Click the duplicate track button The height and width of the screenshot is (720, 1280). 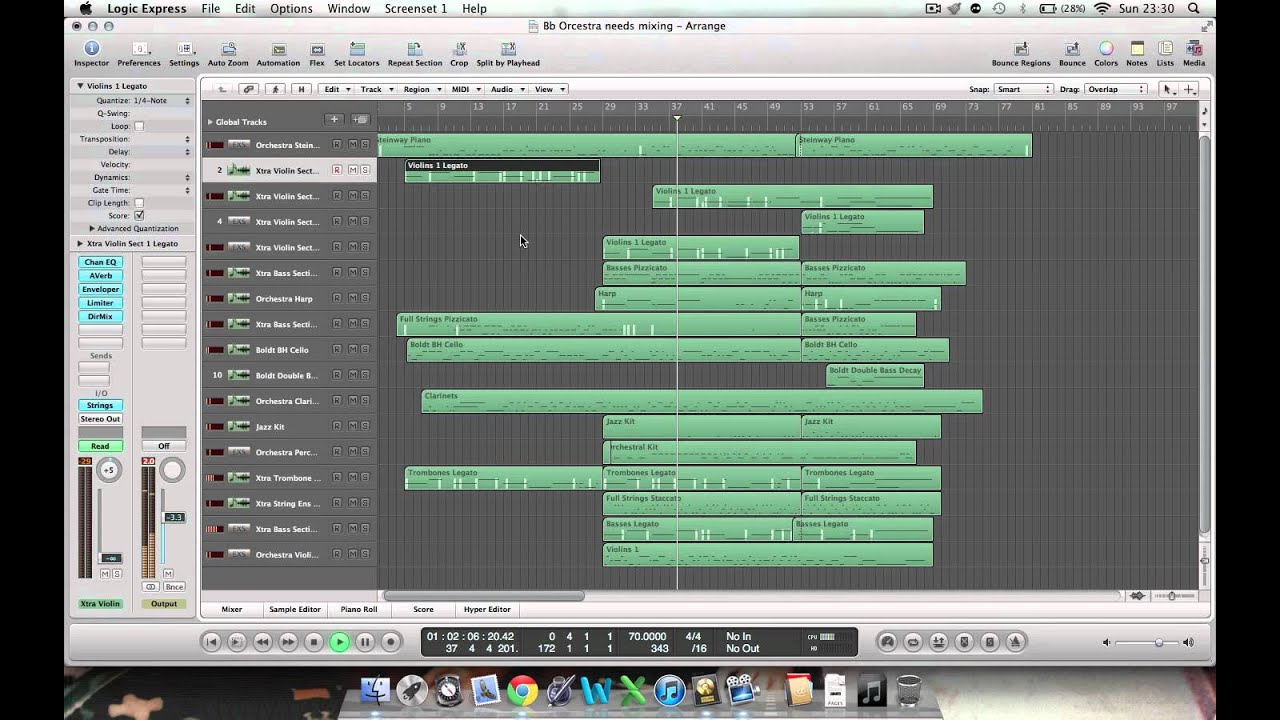click(x=360, y=120)
